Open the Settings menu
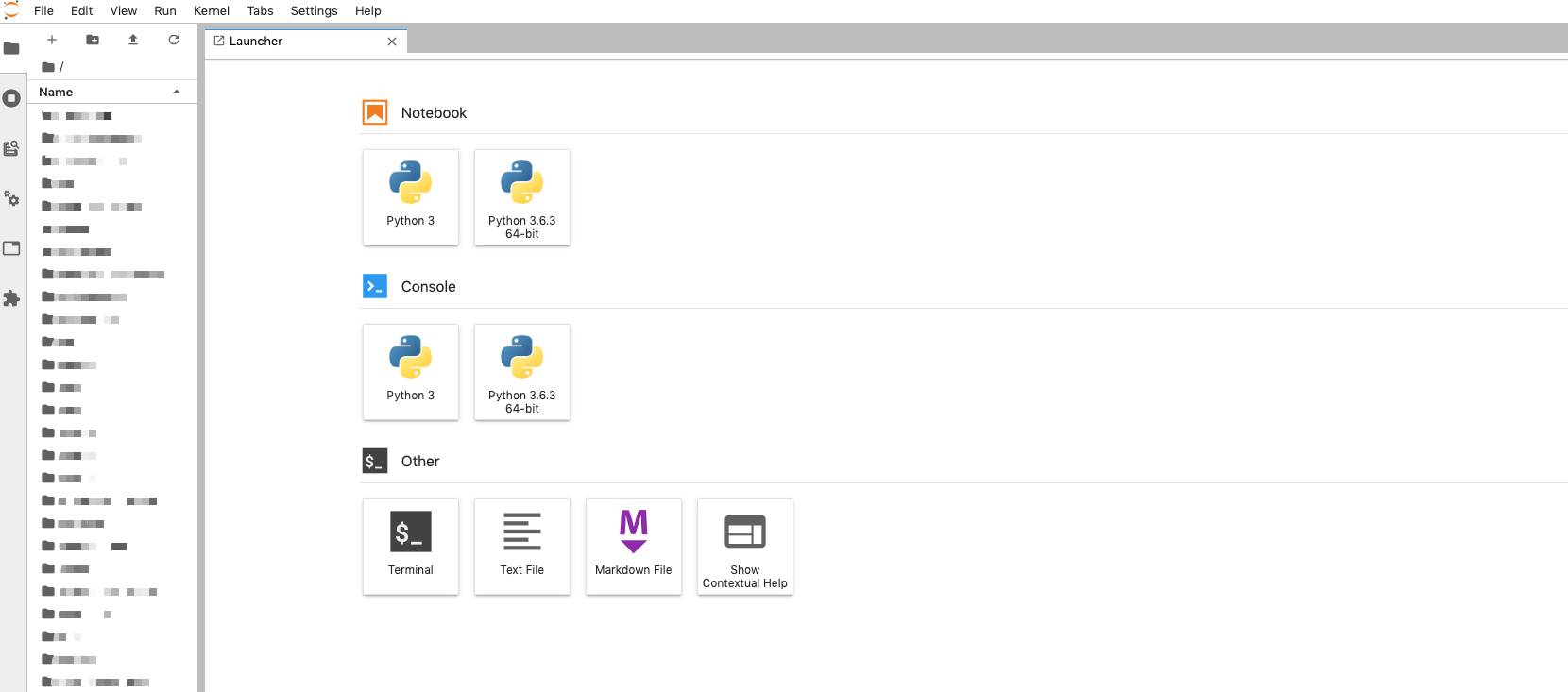Image resolution: width=1568 pixels, height=692 pixels. (x=315, y=11)
